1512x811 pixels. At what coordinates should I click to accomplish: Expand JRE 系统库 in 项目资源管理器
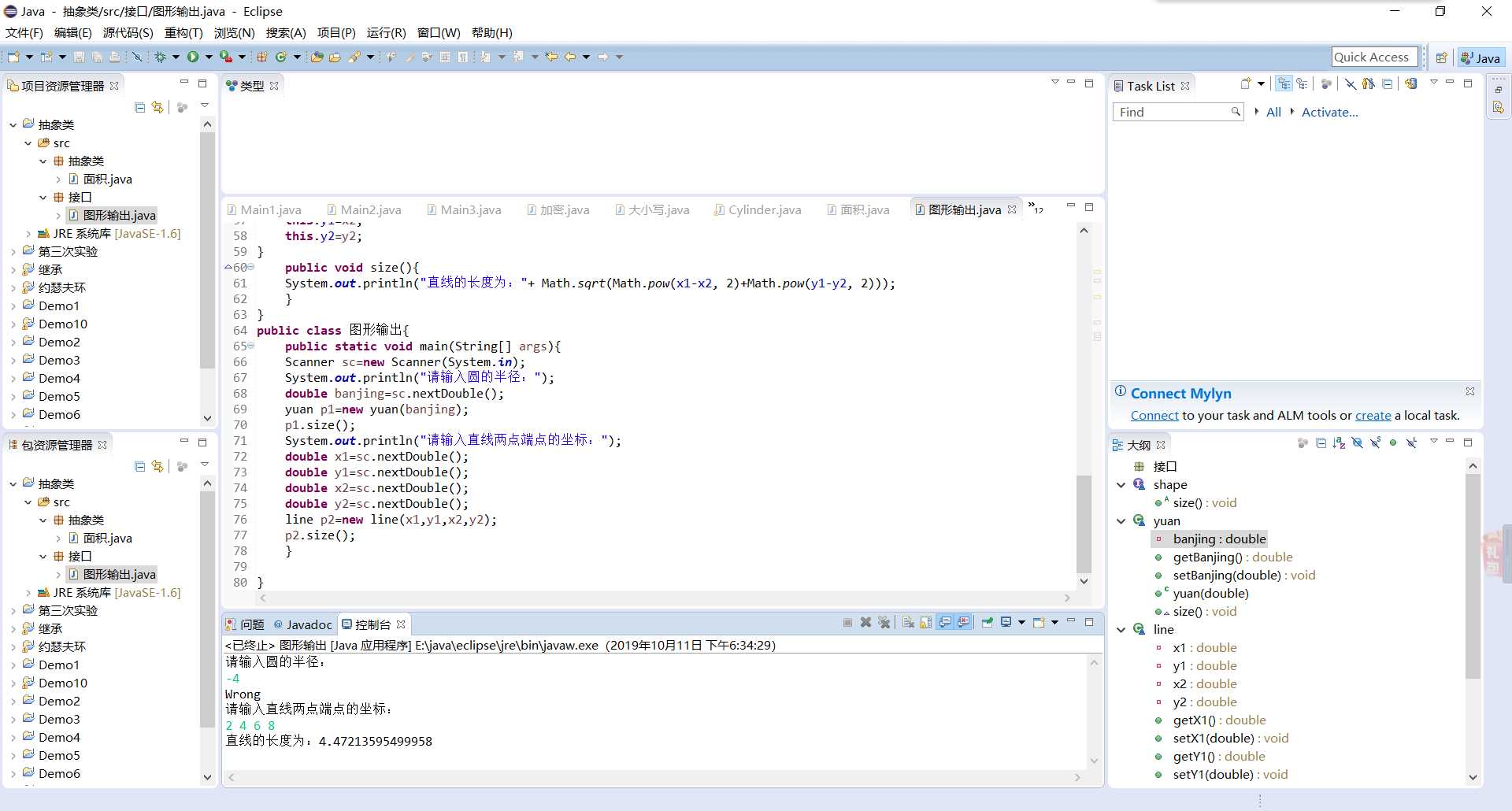point(28,234)
